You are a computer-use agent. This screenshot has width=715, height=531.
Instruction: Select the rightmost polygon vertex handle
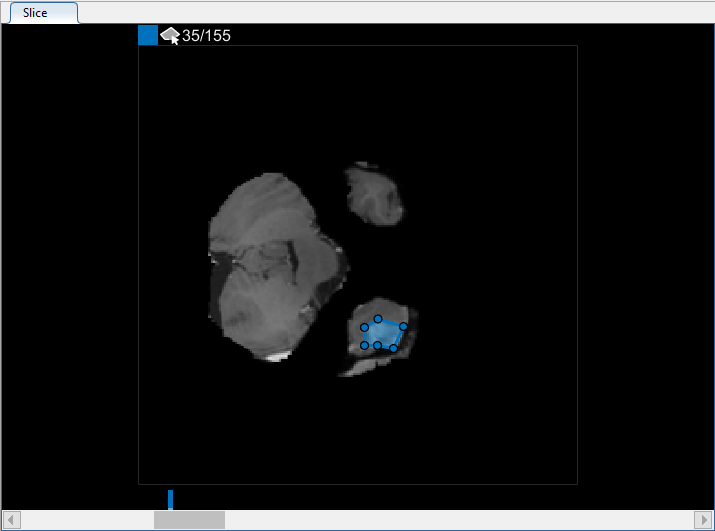click(403, 326)
